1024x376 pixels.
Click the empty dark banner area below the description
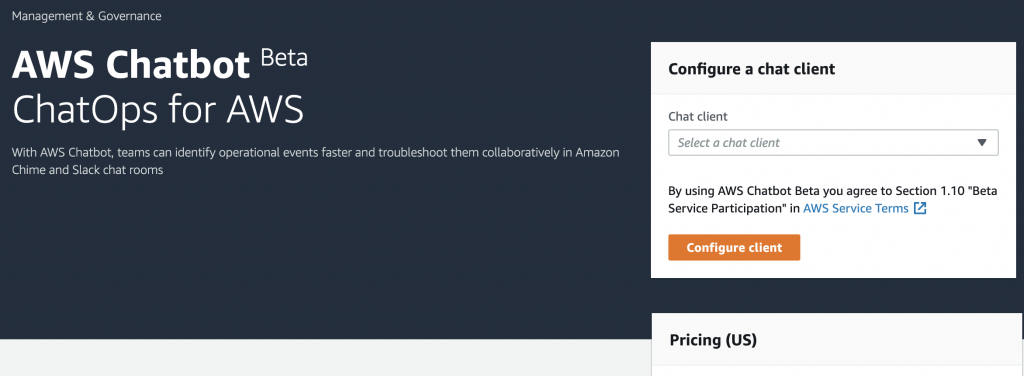(x=313, y=261)
